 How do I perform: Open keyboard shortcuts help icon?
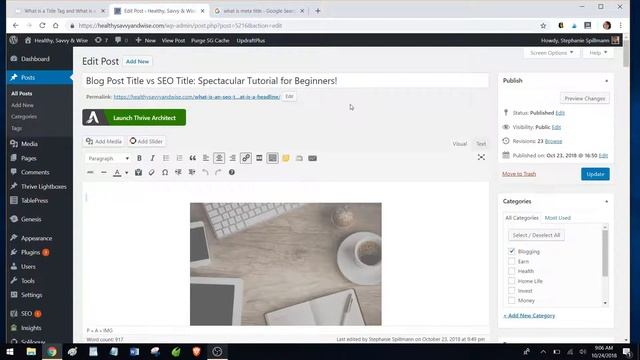(x=232, y=172)
